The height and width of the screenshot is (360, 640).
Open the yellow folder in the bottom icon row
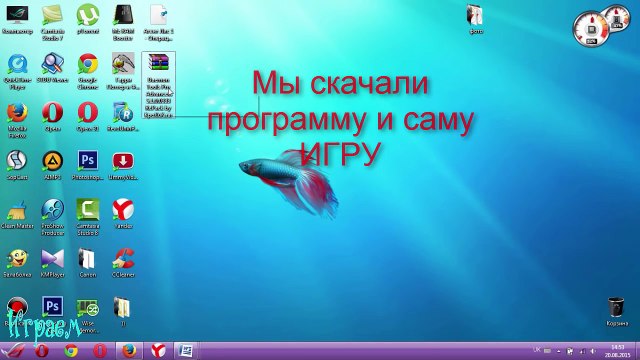click(x=123, y=312)
